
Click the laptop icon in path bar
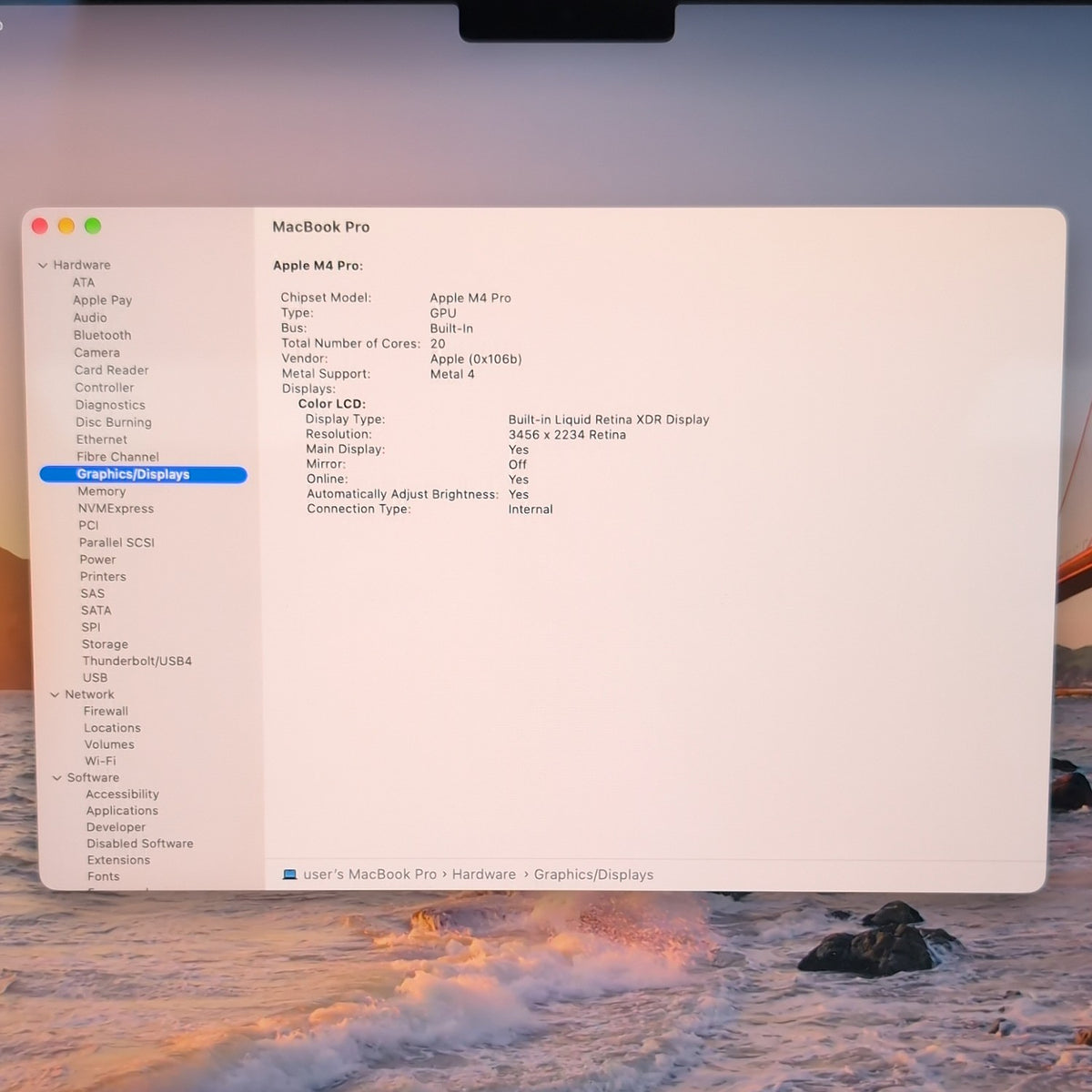(x=289, y=875)
